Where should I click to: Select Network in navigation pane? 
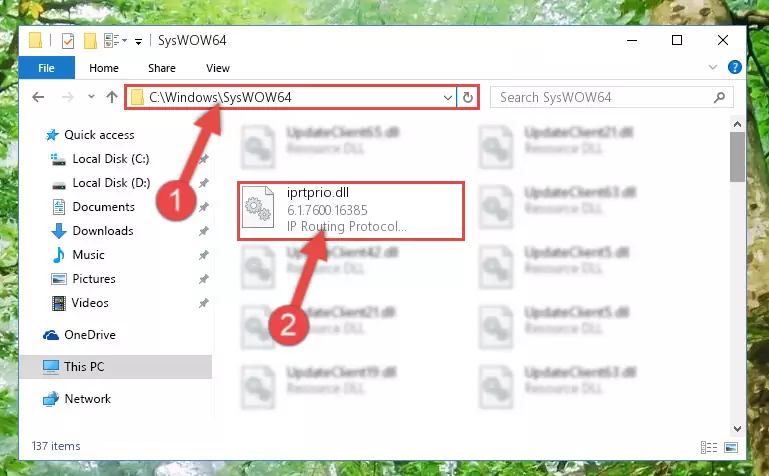[x=87, y=399]
